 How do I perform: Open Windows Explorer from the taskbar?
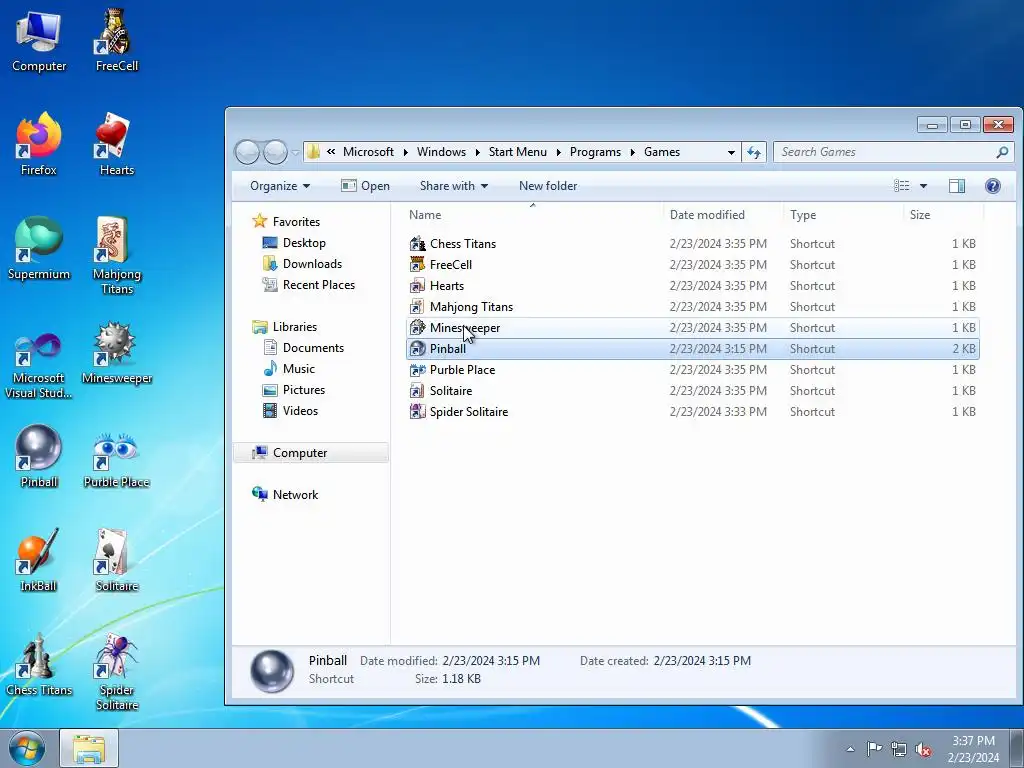tap(89, 748)
